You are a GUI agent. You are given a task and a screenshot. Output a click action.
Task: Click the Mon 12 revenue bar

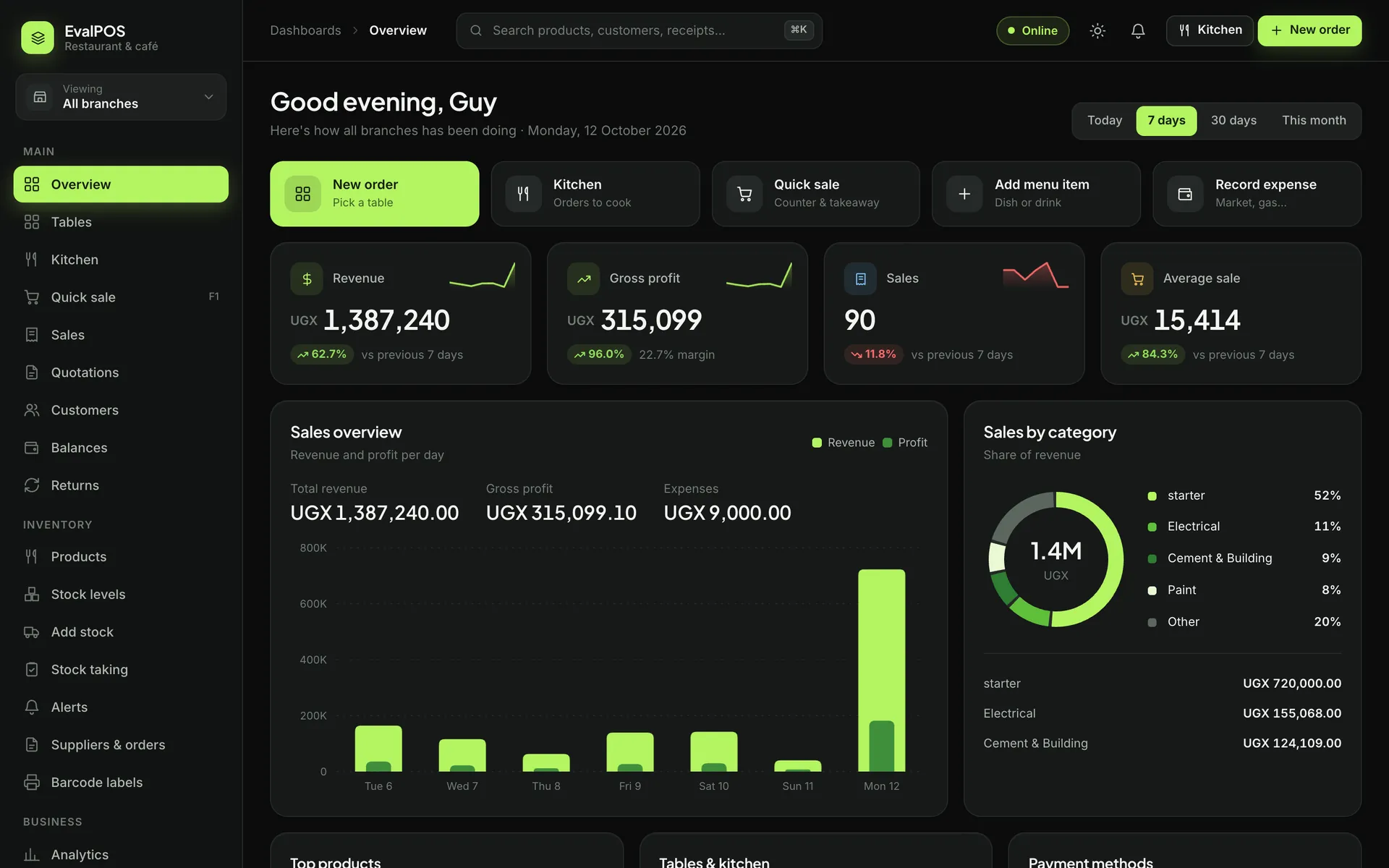pyautogui.click(x=881, y=671)
